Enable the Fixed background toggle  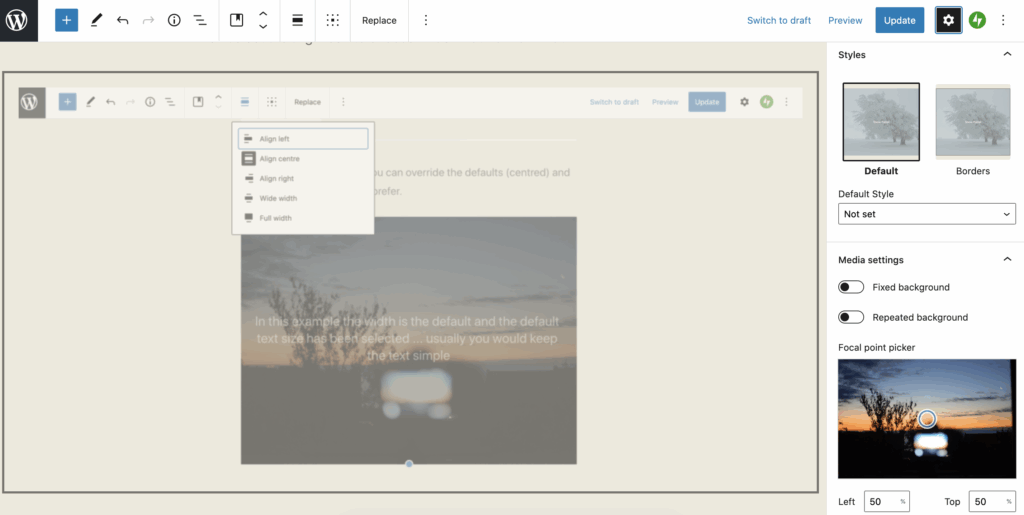coord(851,287)
